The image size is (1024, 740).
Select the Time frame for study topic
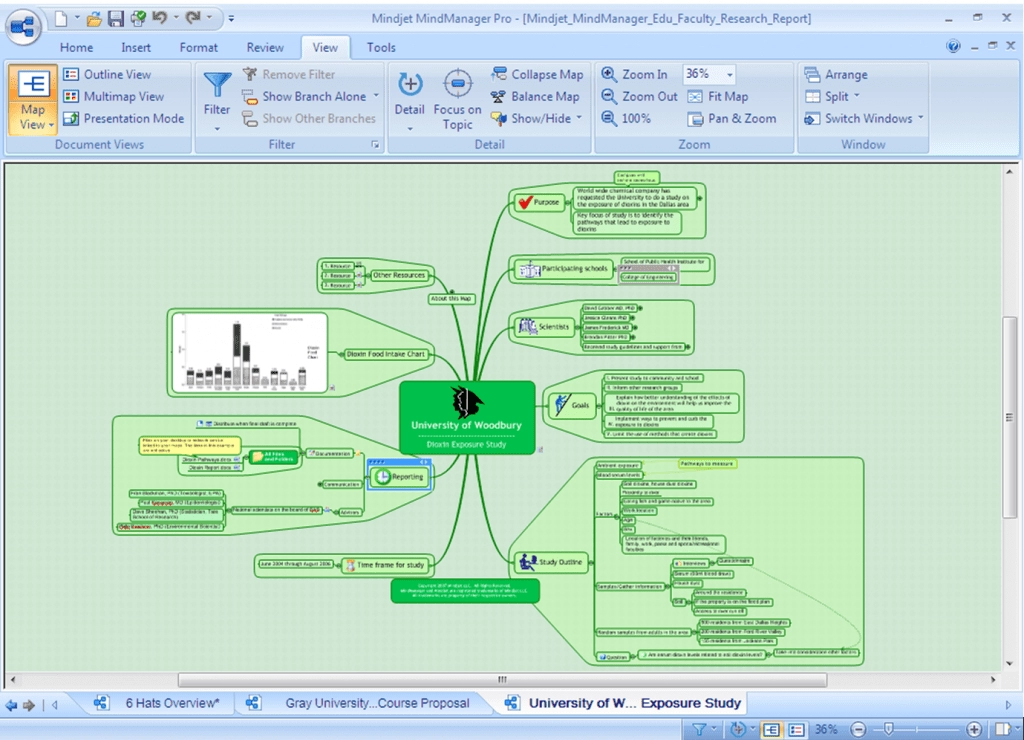click(x=385, y=565)
